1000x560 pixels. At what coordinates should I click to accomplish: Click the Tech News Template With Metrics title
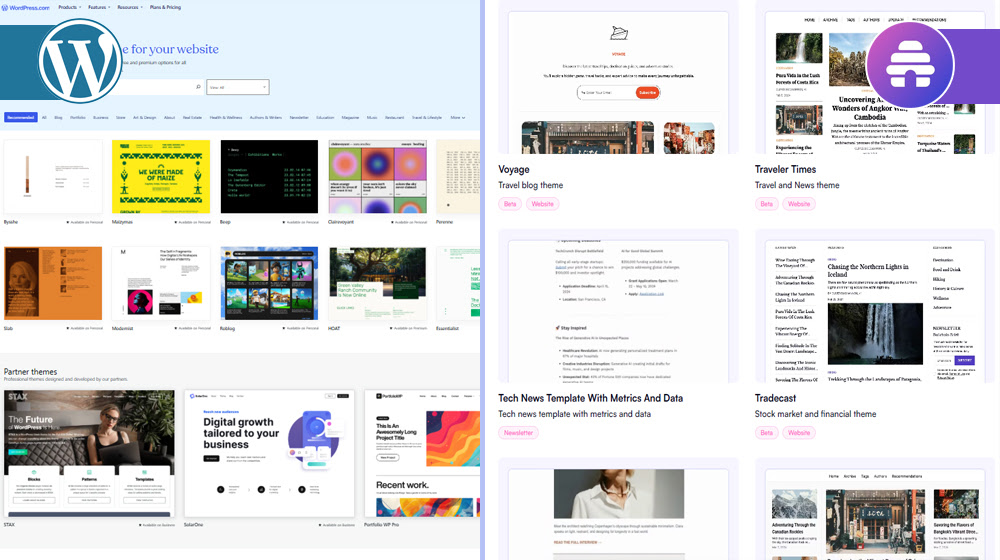coord(591,398)
